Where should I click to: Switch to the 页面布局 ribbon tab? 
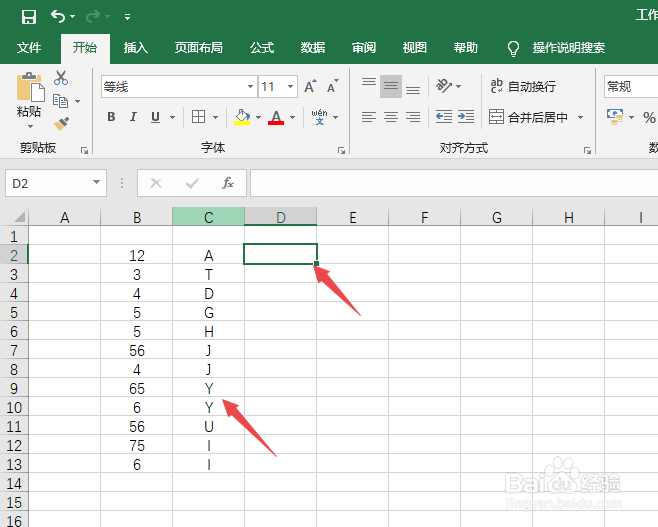click(198, 48)
